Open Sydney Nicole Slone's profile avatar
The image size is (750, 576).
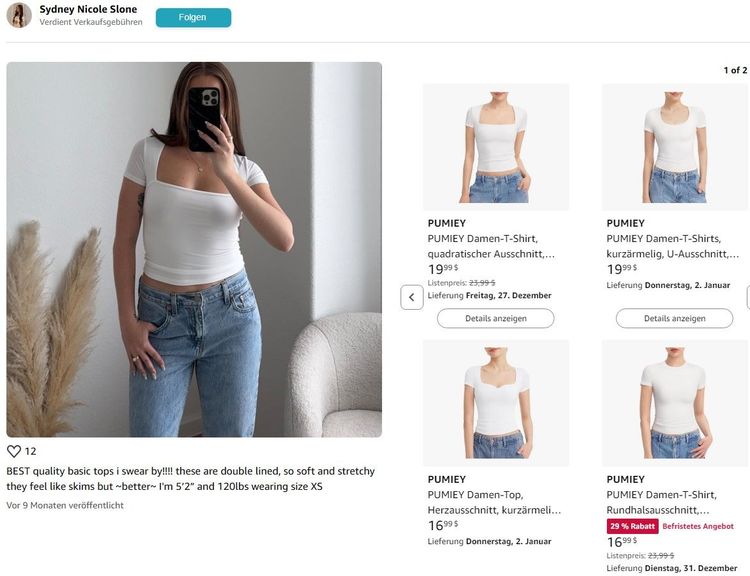coord(19,15)
